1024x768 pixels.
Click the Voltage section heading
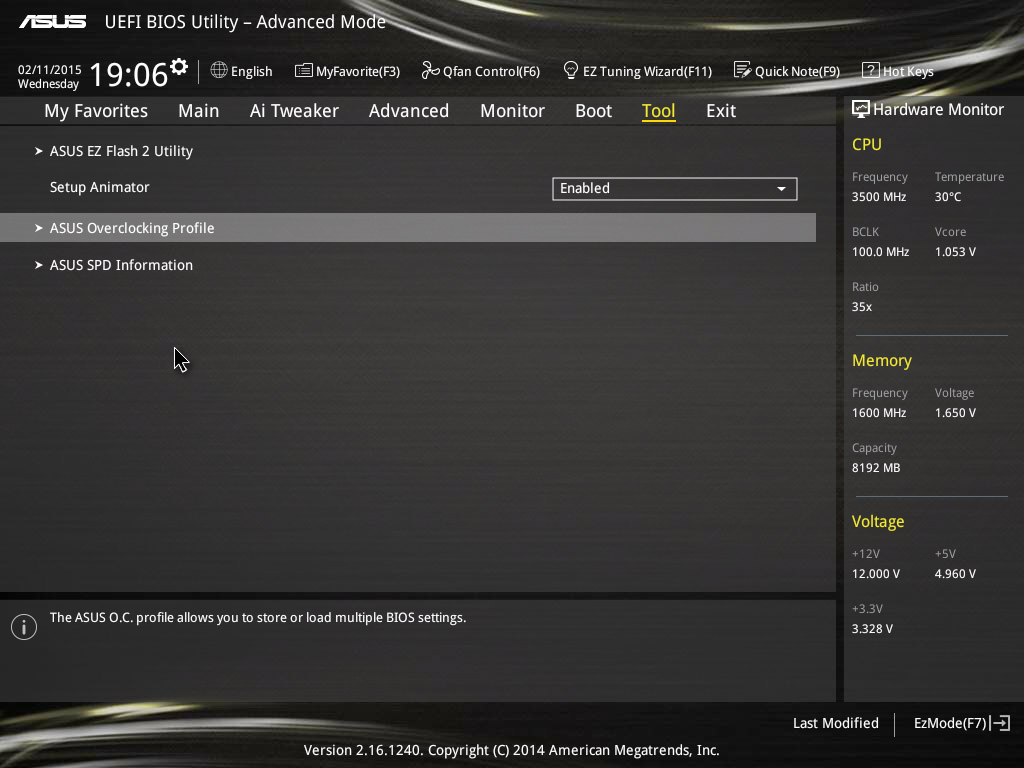point(878,521)
